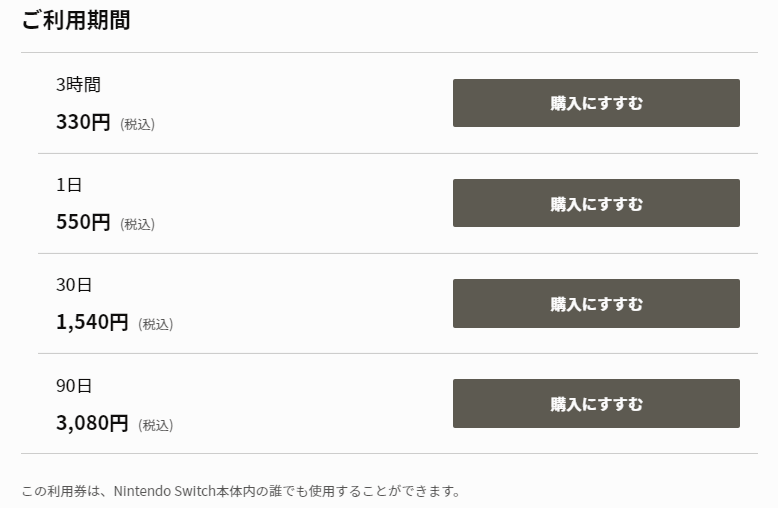
Task: Click the 1,540円 price text
Action: (x=92, y=323)
